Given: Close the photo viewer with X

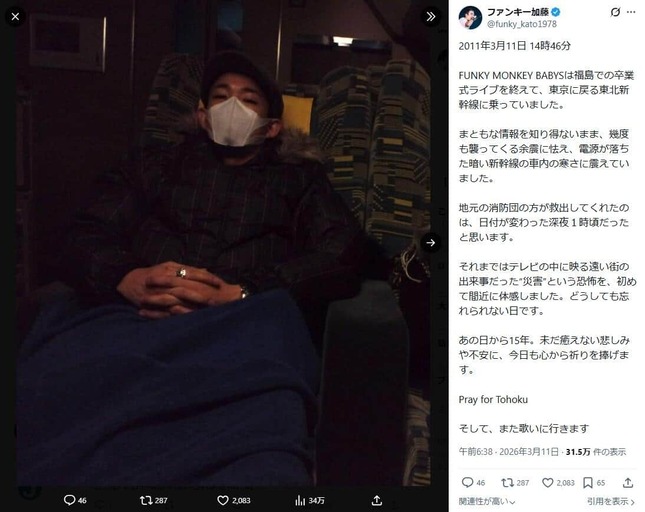Looking at the screenshot, I should [x=15, y=16].
